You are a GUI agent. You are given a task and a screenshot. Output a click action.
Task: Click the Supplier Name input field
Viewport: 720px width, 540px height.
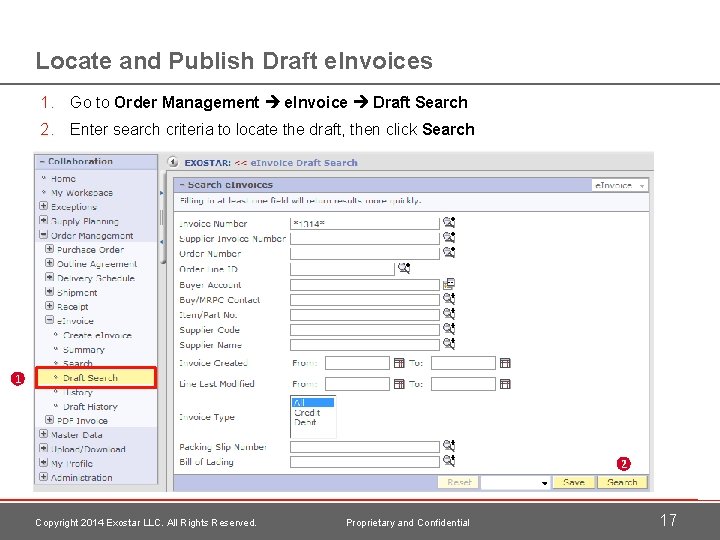(365, 344)
